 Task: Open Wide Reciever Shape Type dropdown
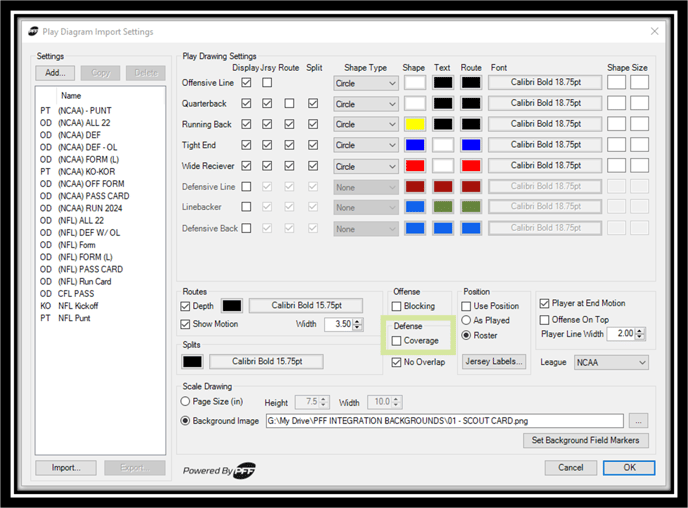point(366,167)
